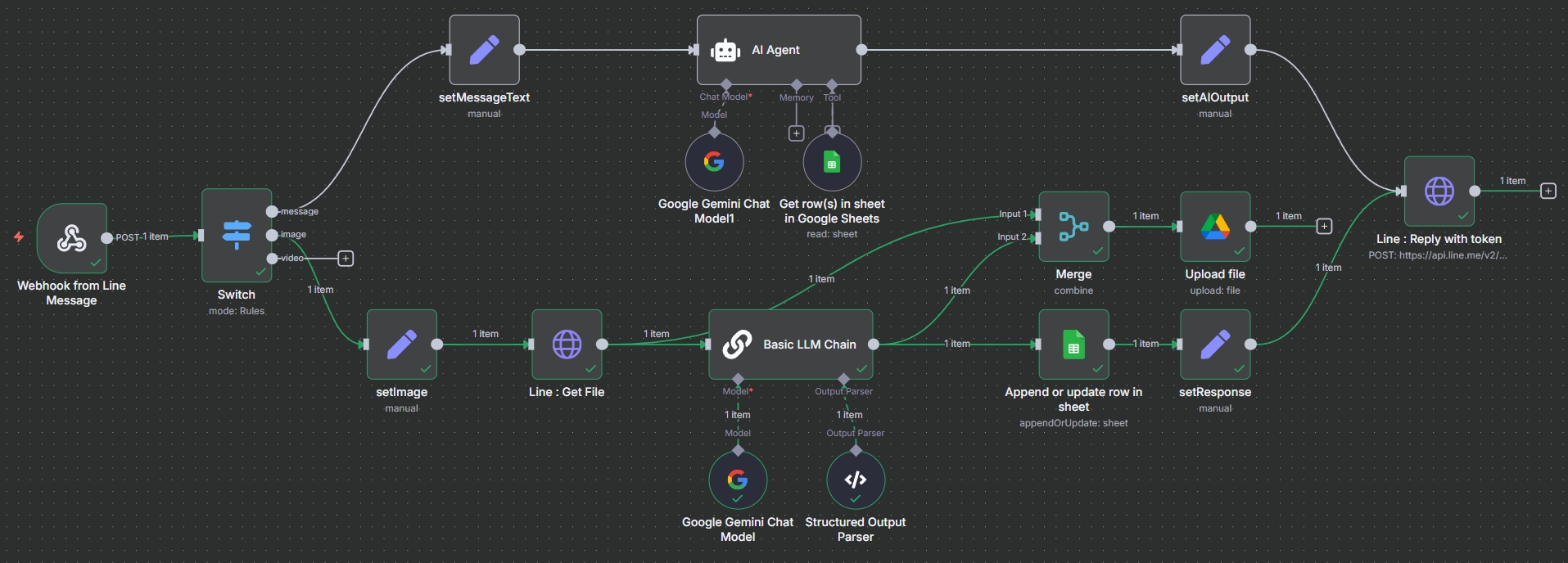Screen dimensions: 1568x563
Task: Click the AI Agent robot node
Action: [x=778, y=50]
